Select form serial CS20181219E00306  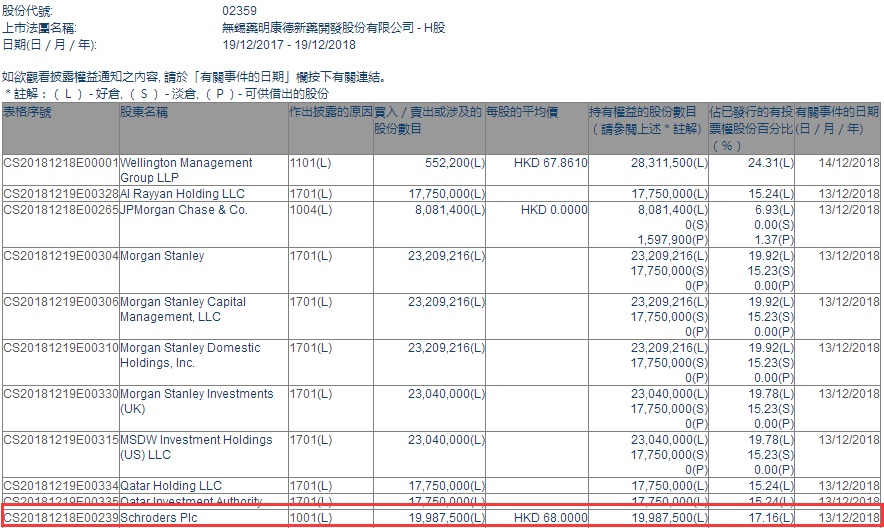coord(61,303)
